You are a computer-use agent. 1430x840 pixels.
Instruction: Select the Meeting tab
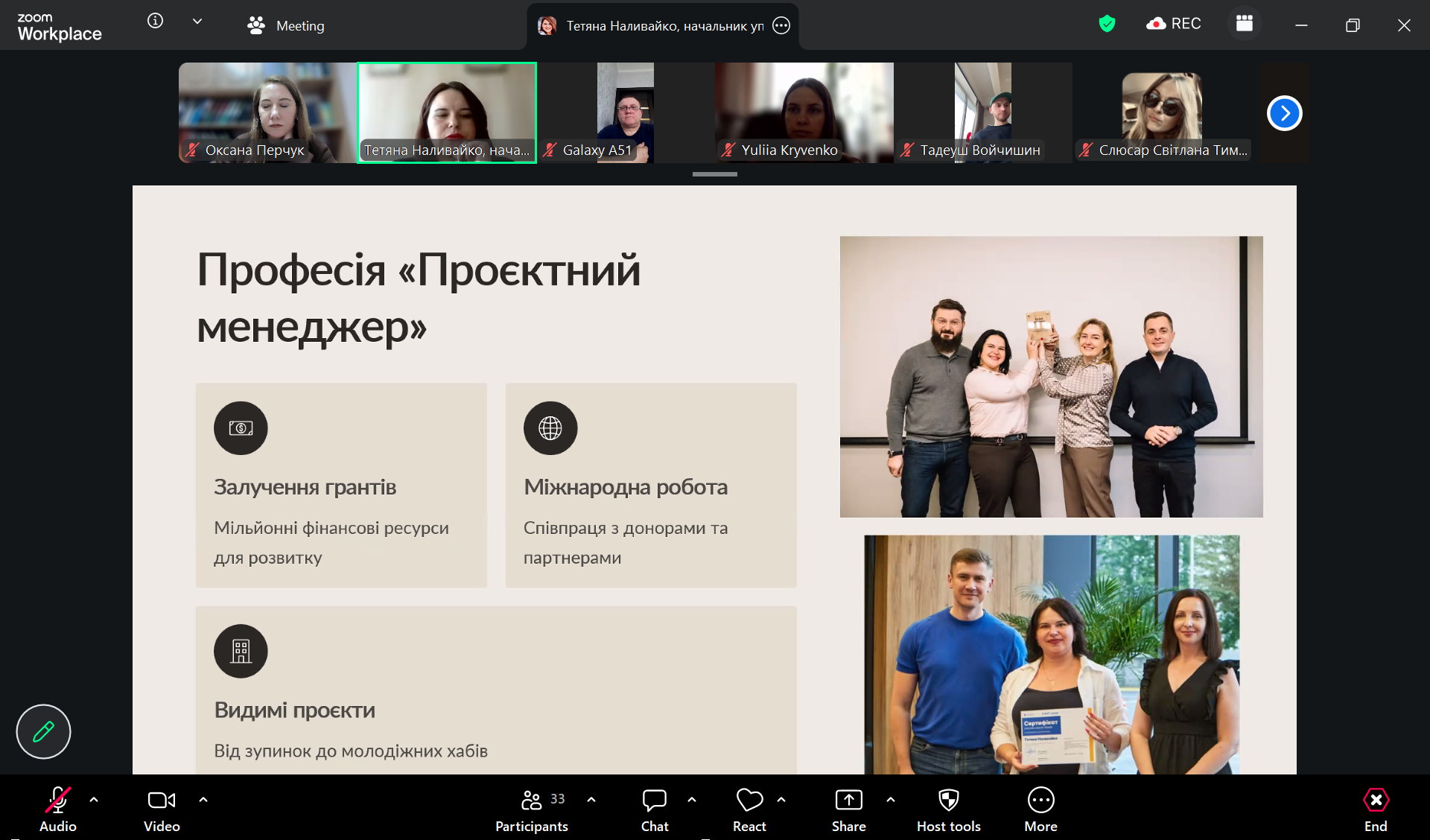coord(286,26)
